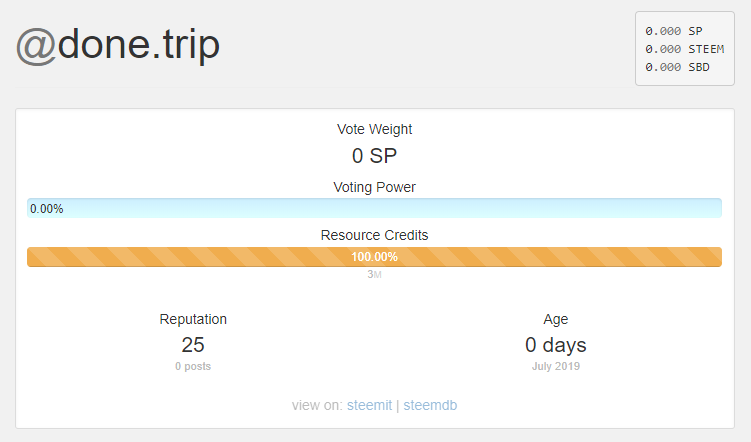
Task: Click the reputation score 25
Action: click(x=193, y=345)
